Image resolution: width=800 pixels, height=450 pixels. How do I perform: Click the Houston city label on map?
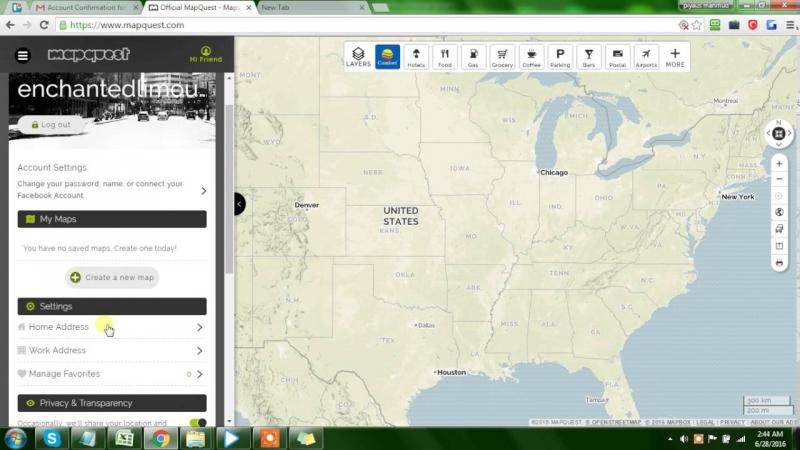(451, 372)
